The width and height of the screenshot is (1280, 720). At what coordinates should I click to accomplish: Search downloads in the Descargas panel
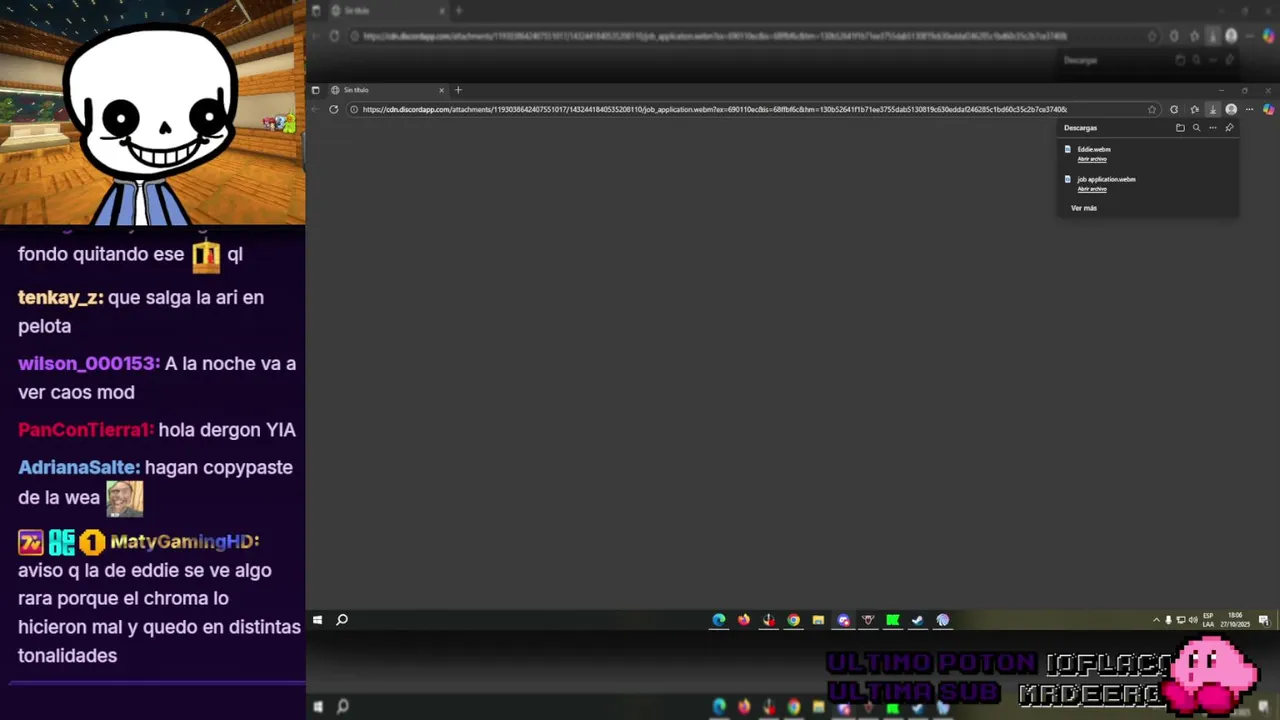pos(1196,128)
